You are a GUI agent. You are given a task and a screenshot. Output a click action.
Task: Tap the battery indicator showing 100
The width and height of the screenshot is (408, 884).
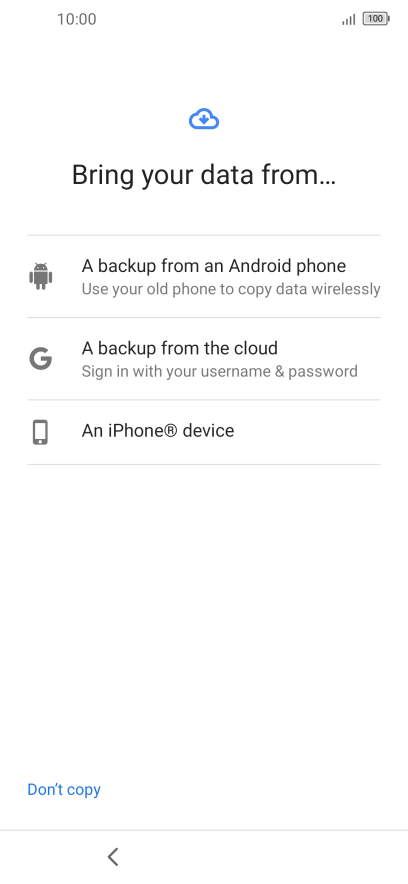(376, 19)
